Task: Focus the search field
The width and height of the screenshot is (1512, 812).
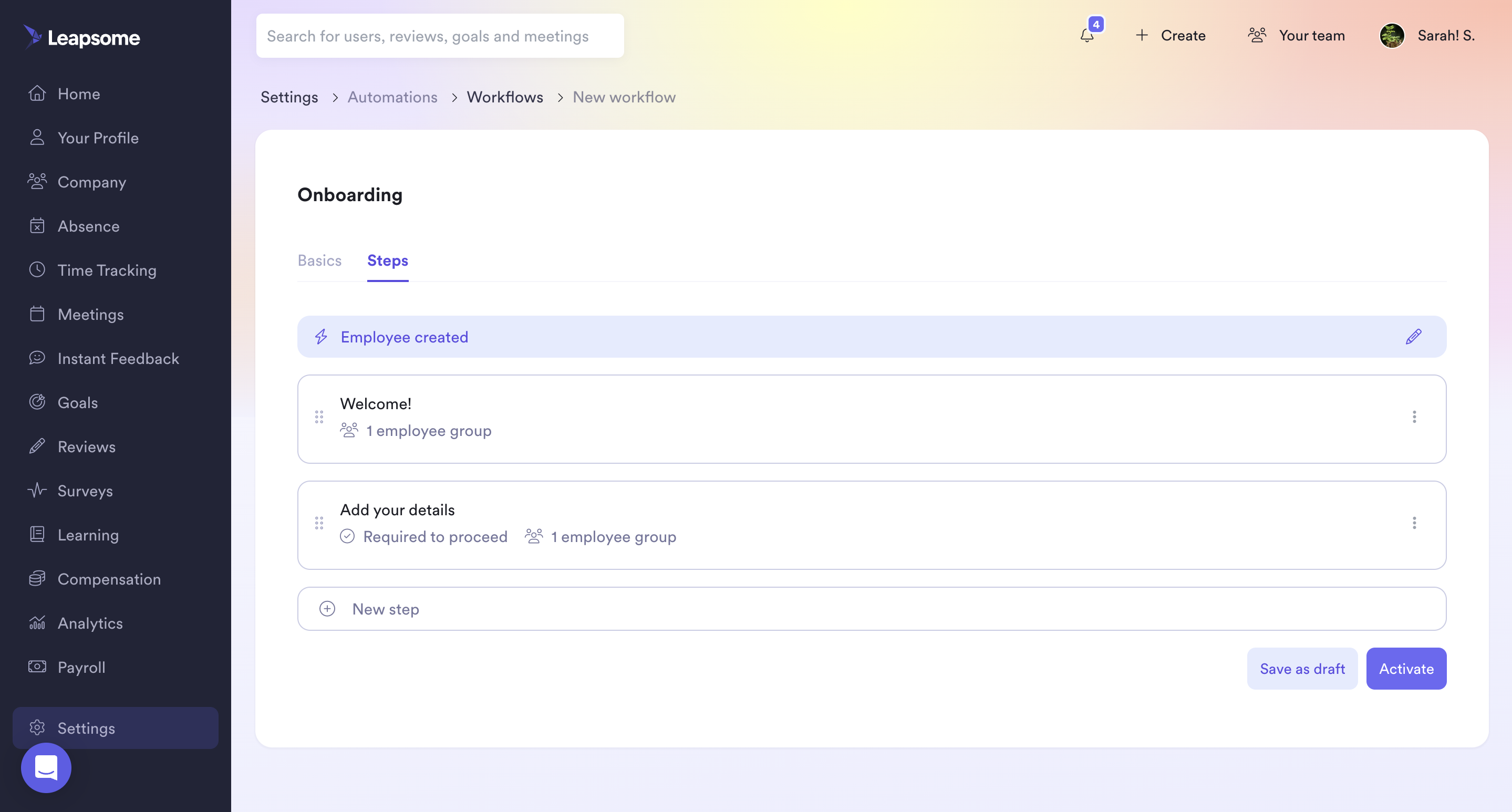Action: click(x=440, y=36)
